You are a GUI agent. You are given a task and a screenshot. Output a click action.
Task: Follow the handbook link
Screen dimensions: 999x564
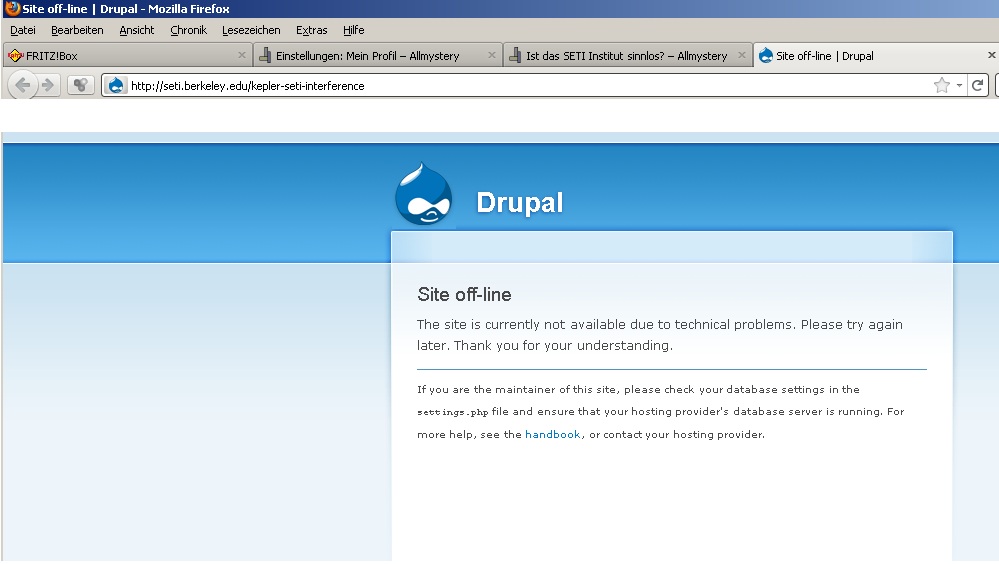pyautogui.click(x=552, y=434)
